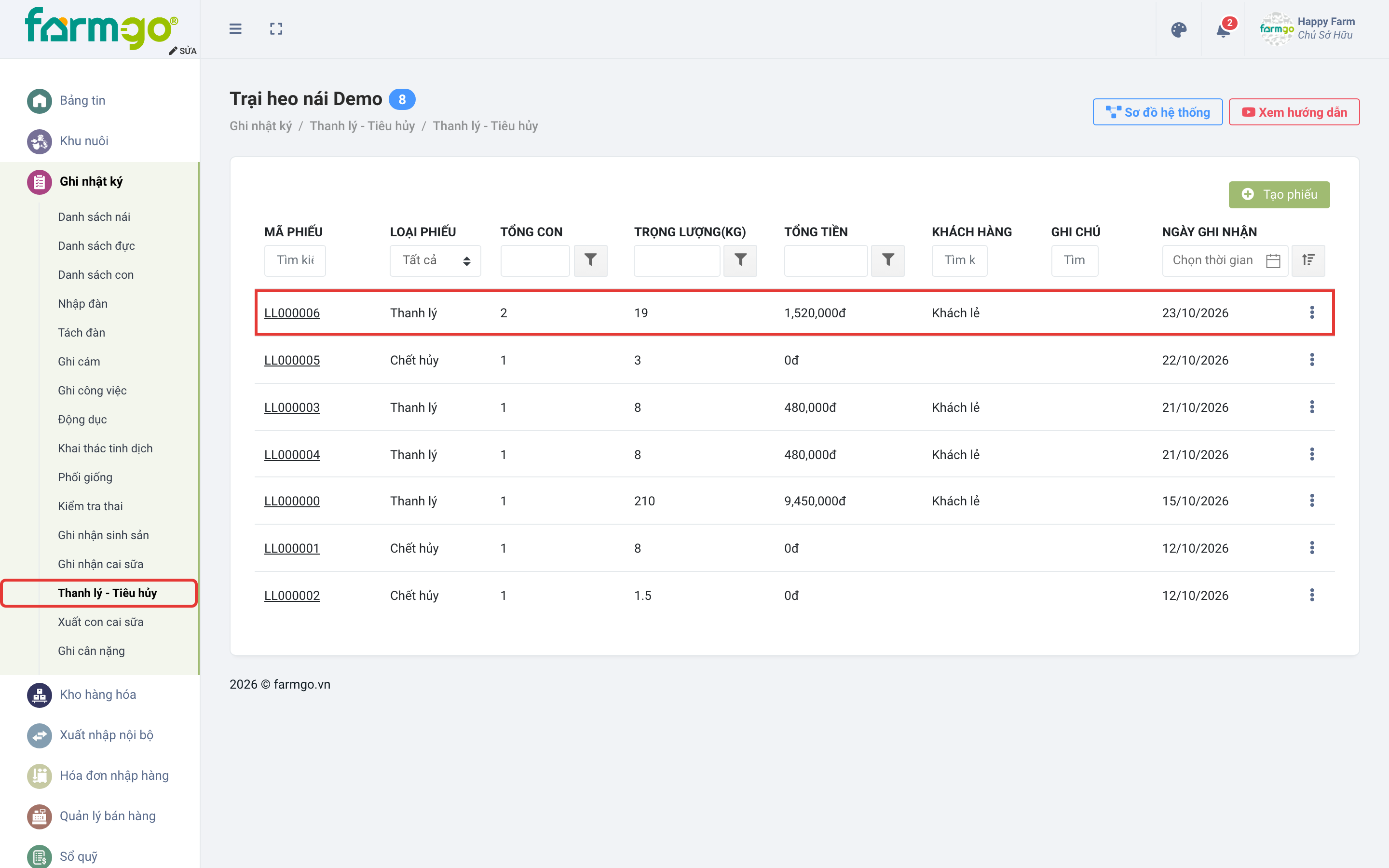Open the Loại phiếu 'Tất cả' dropdown
The height and width of the screenshot is (868, 1389).
435,260
